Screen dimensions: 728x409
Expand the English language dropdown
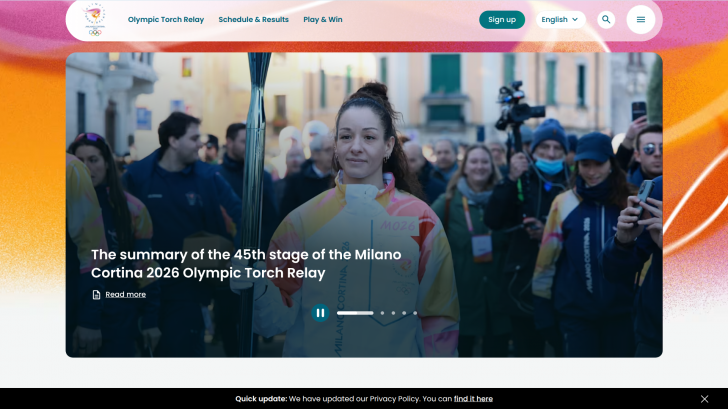[560, 20]
